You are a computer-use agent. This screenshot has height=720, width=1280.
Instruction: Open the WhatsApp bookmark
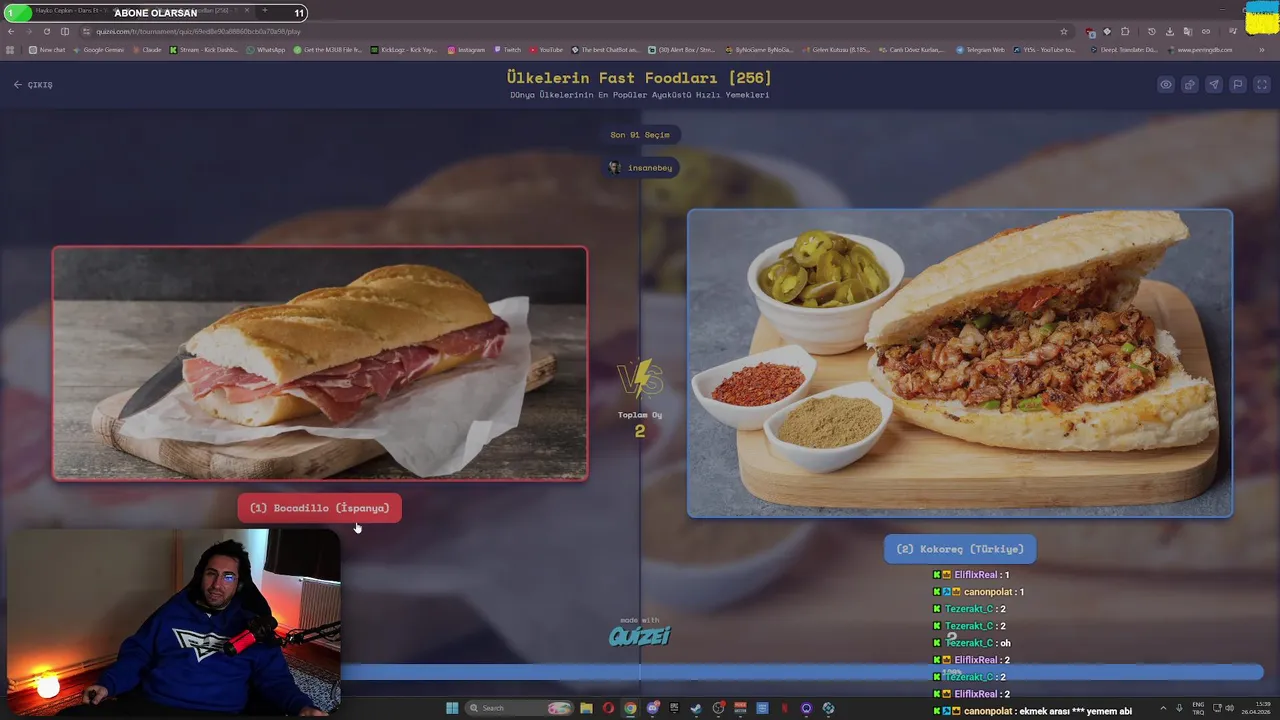(x=265, y=50)
